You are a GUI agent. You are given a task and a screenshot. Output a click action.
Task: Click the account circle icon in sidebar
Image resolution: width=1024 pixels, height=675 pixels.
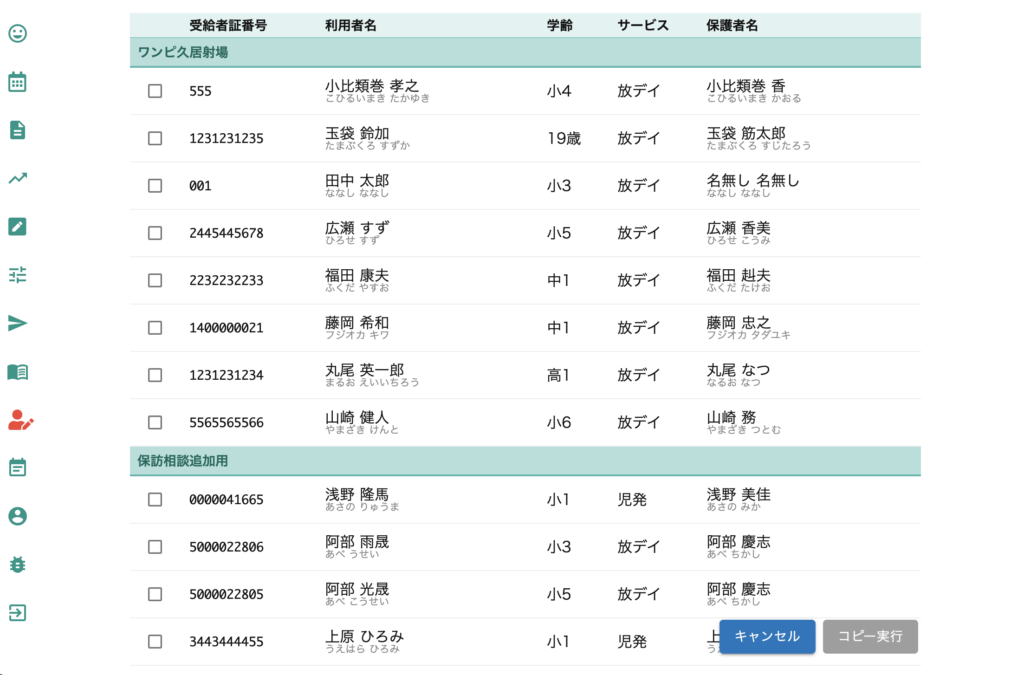[18, 516]
